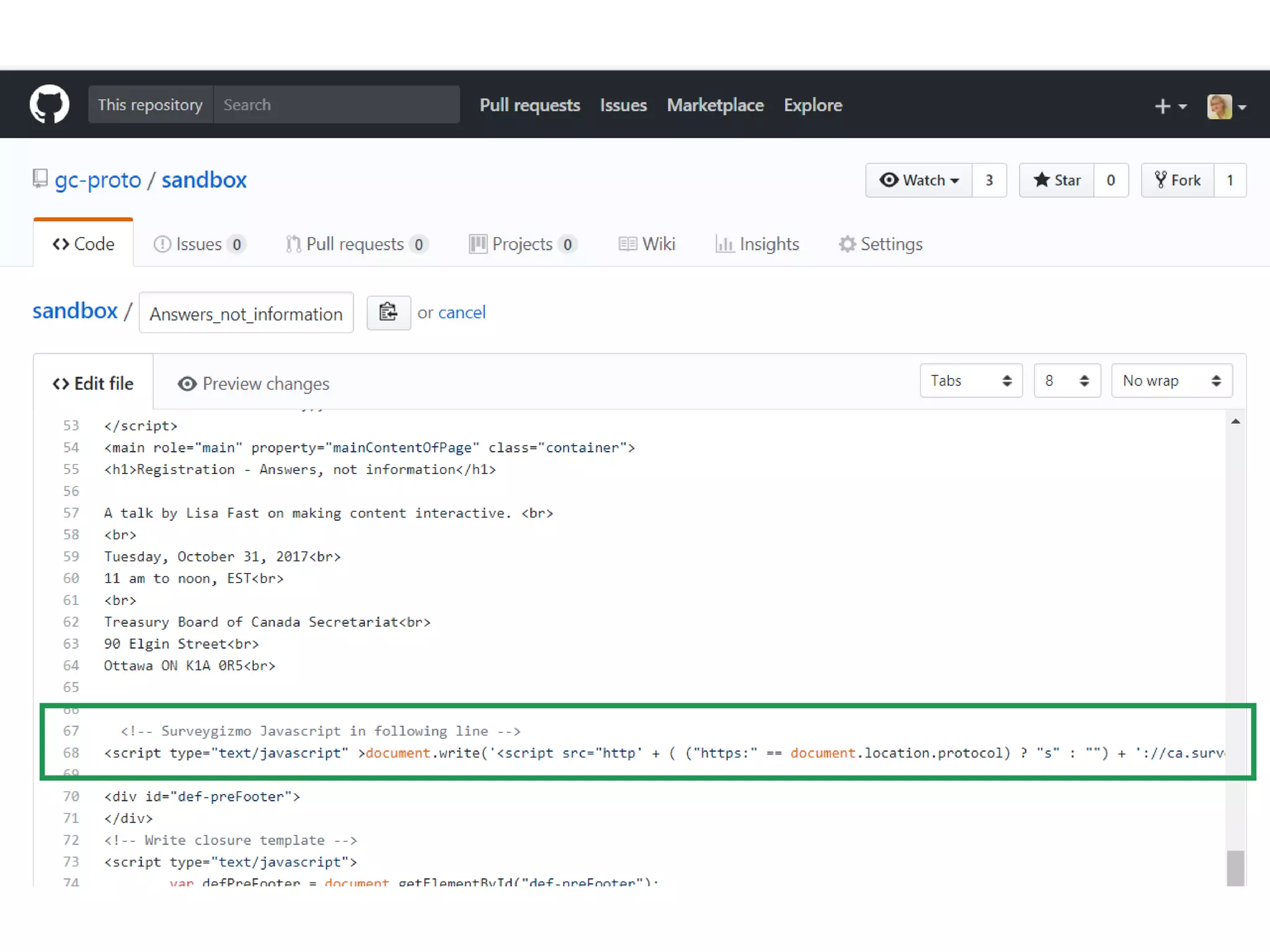
Task: Click the filename input field
Action: point(246,314)
